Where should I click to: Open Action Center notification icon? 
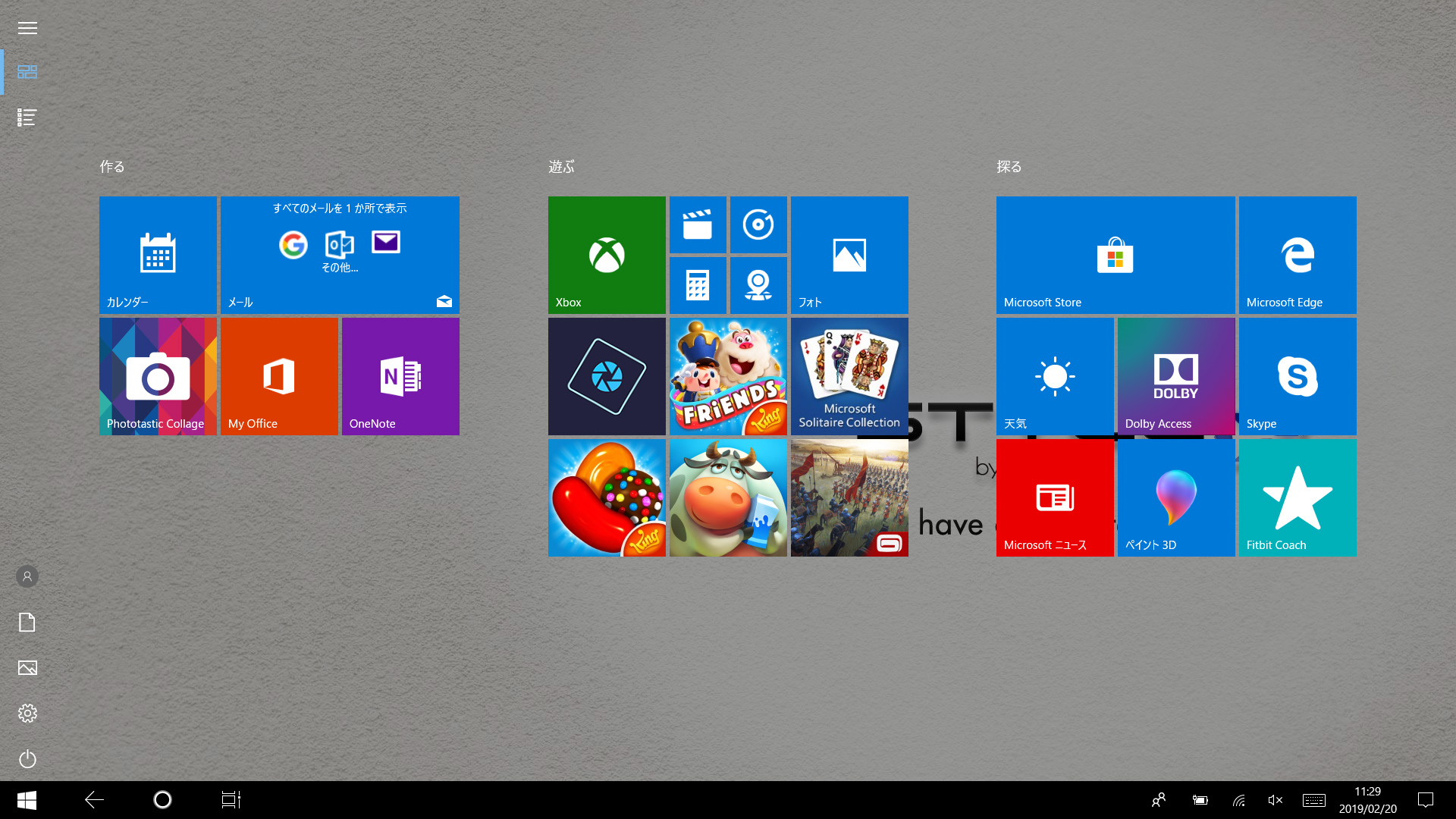[1426, 800]
